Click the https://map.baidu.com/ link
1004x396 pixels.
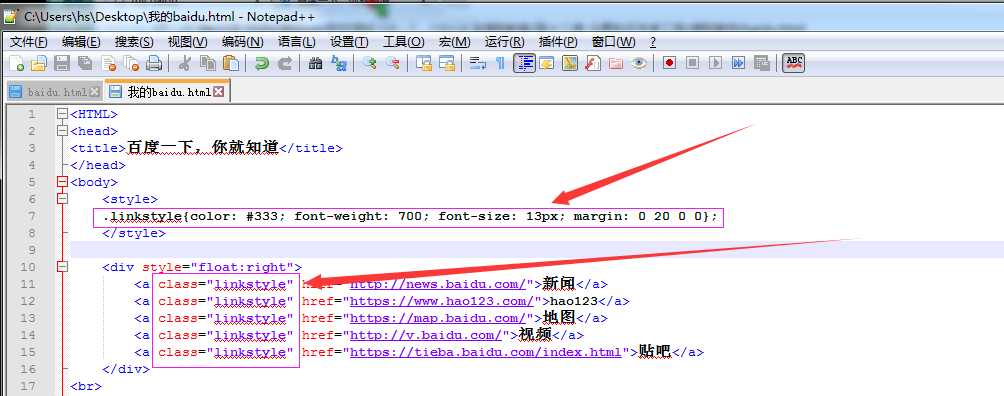[438, 318]
